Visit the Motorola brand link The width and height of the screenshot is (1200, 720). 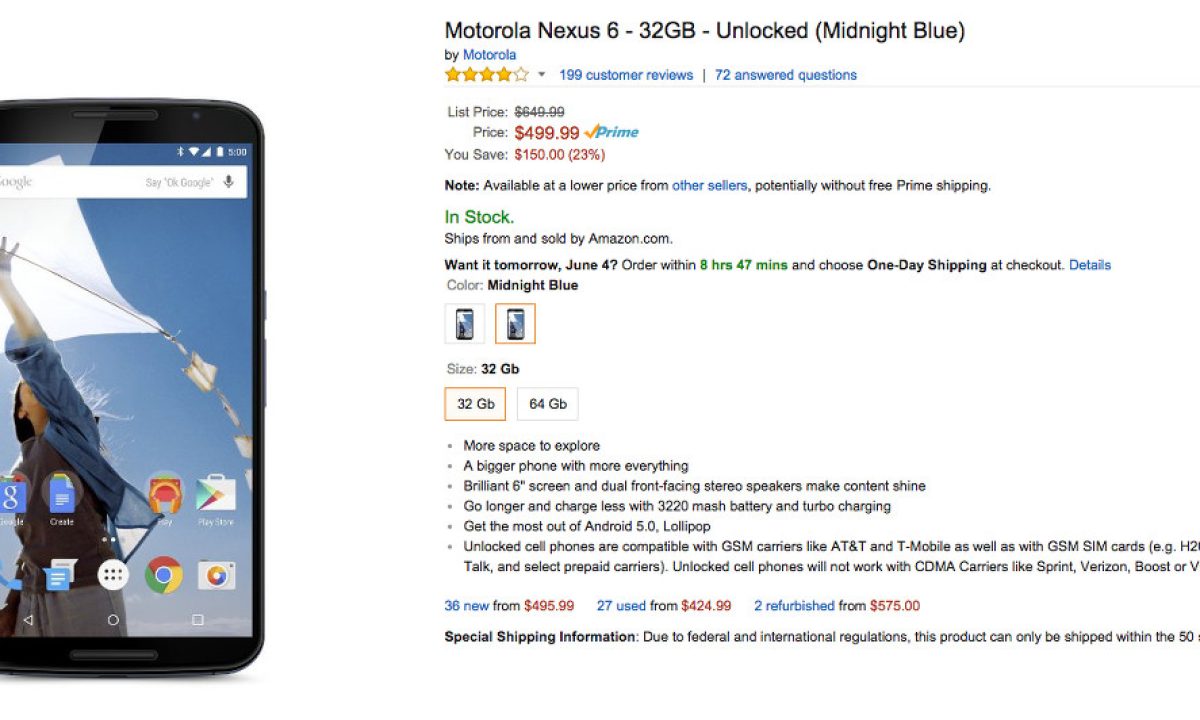489,55
